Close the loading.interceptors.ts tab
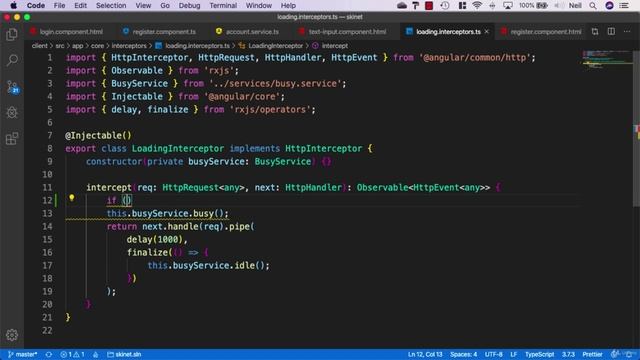This screenshot has height=360, width=640. pyautogui.click(x=487, y=31)
